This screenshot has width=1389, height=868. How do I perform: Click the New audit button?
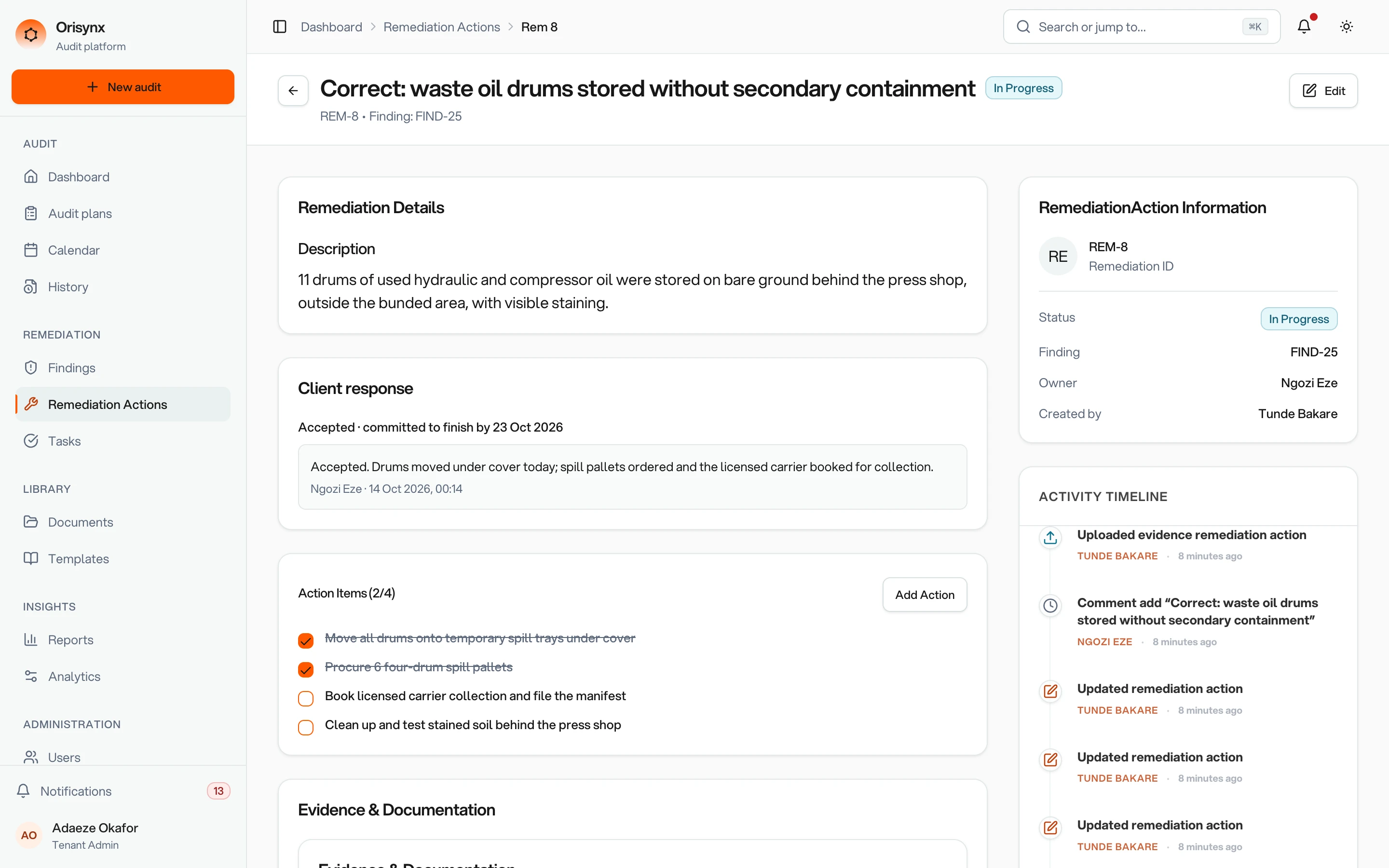pyautogui.click(x=123, y=87)
